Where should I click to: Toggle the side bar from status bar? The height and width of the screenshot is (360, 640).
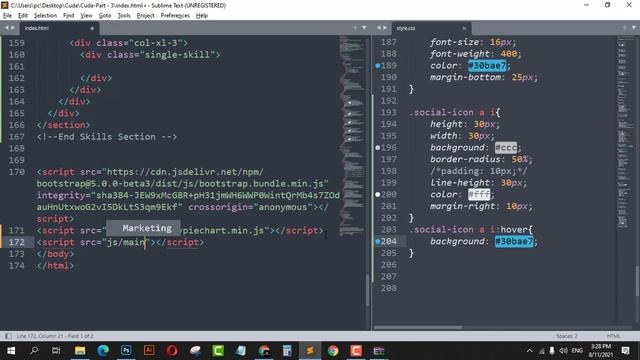pyautogui.click(x=8, y=336)
